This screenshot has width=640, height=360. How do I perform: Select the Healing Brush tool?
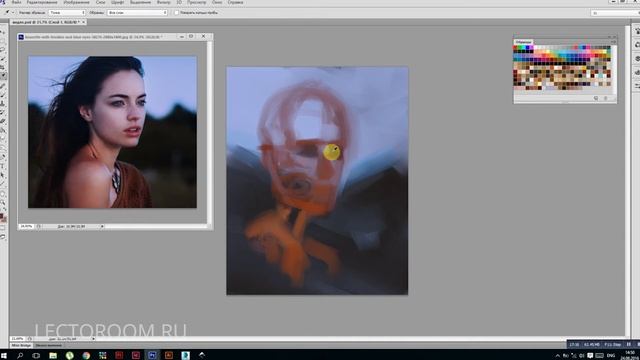click(3, 86)
